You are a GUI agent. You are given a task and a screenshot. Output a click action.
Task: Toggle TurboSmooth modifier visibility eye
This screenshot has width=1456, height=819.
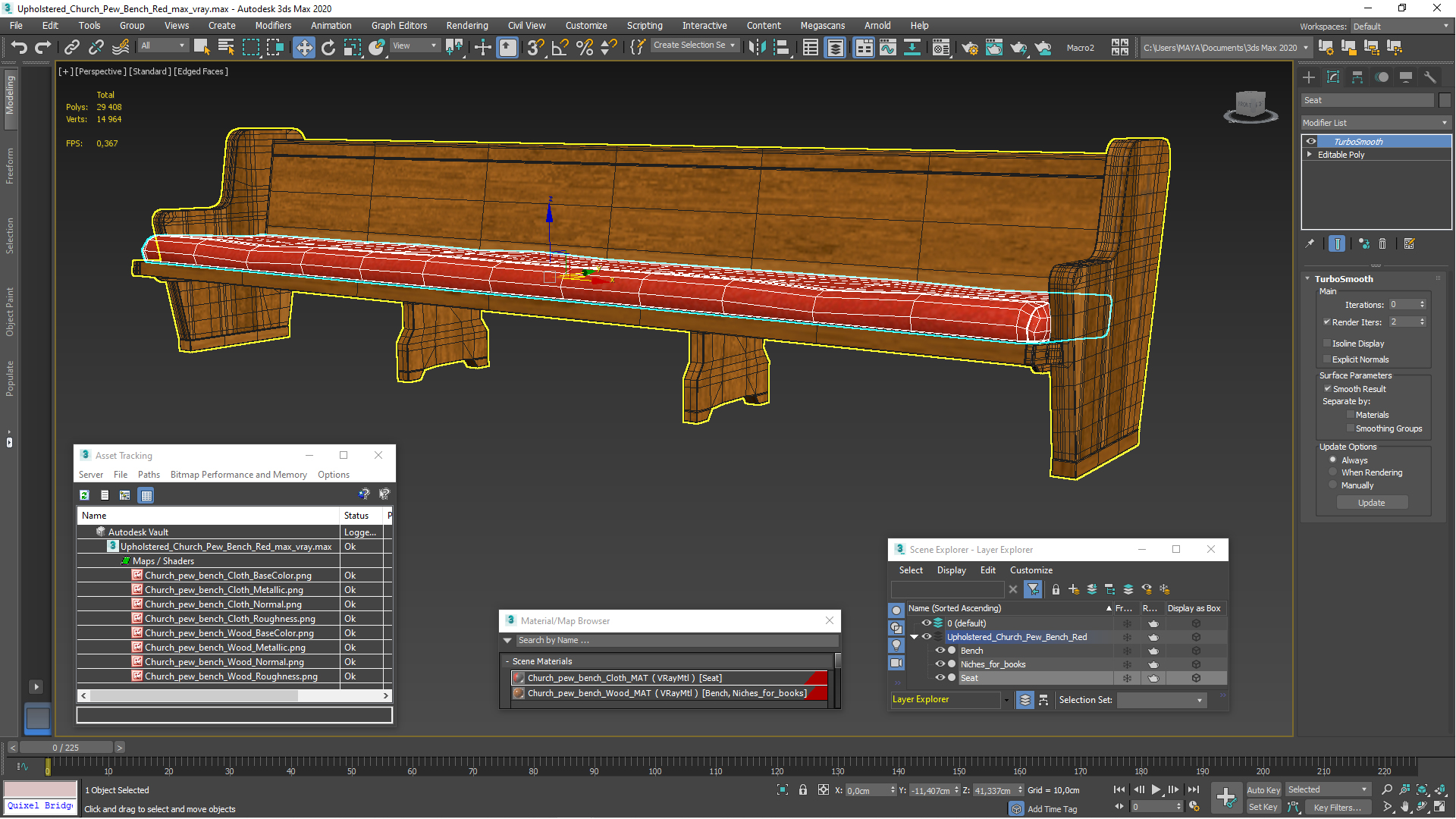click(1311, 142)
